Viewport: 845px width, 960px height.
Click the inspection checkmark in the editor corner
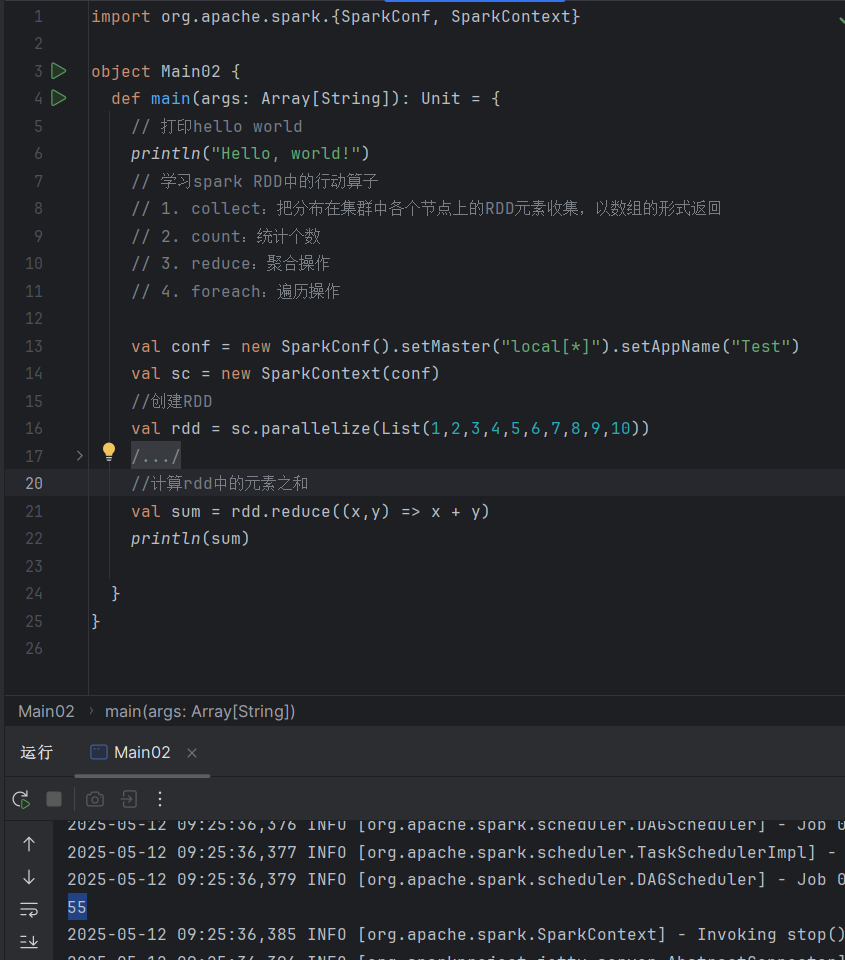click(841, 20)
